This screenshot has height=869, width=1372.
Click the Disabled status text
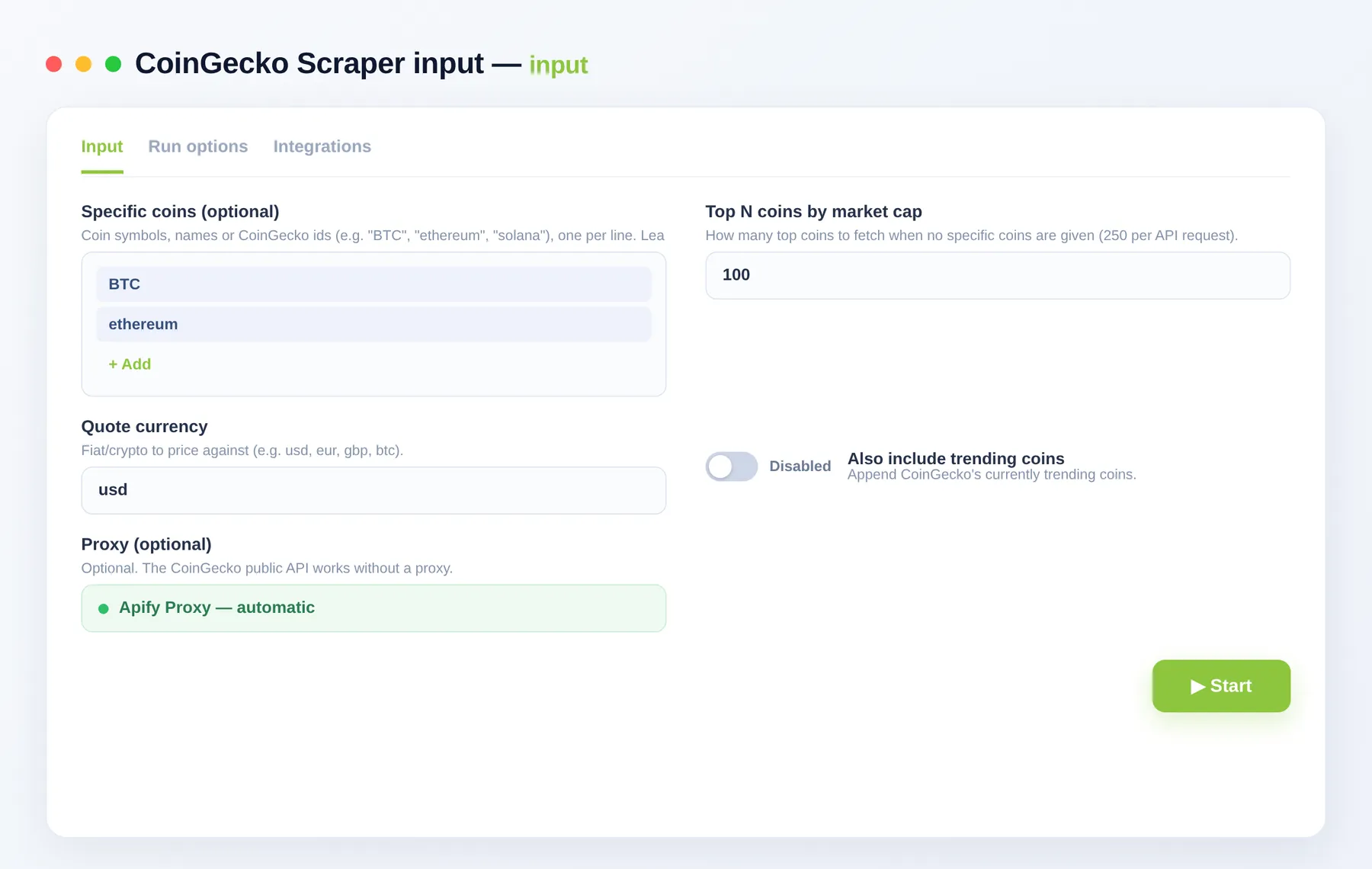(800, 467)
